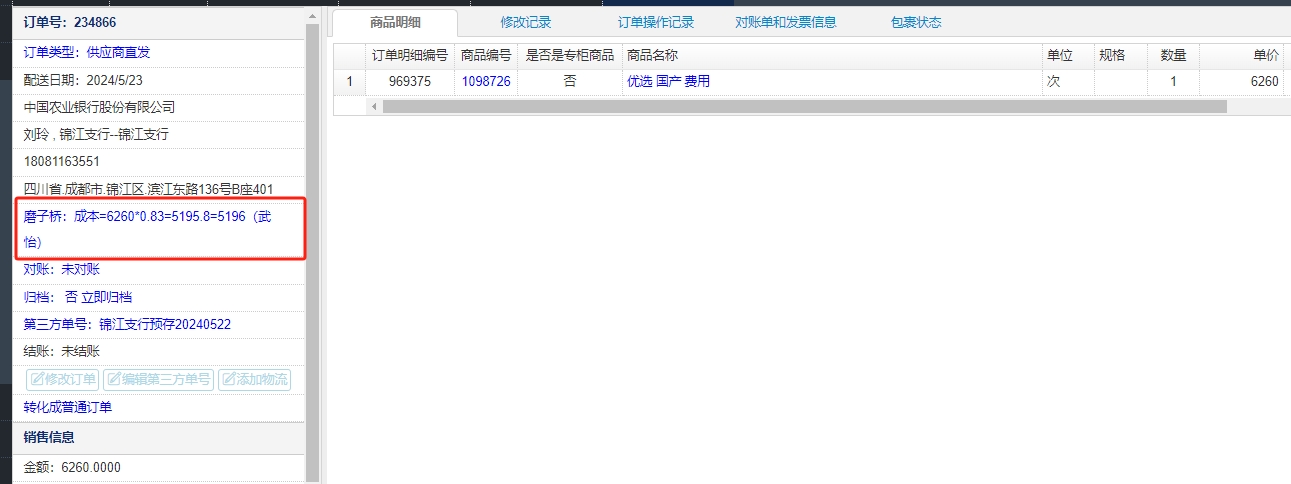The image size is (1291, 484).
Task: Click the 修改订单 button
Action: pyautogui.click(x=63, y=379)
